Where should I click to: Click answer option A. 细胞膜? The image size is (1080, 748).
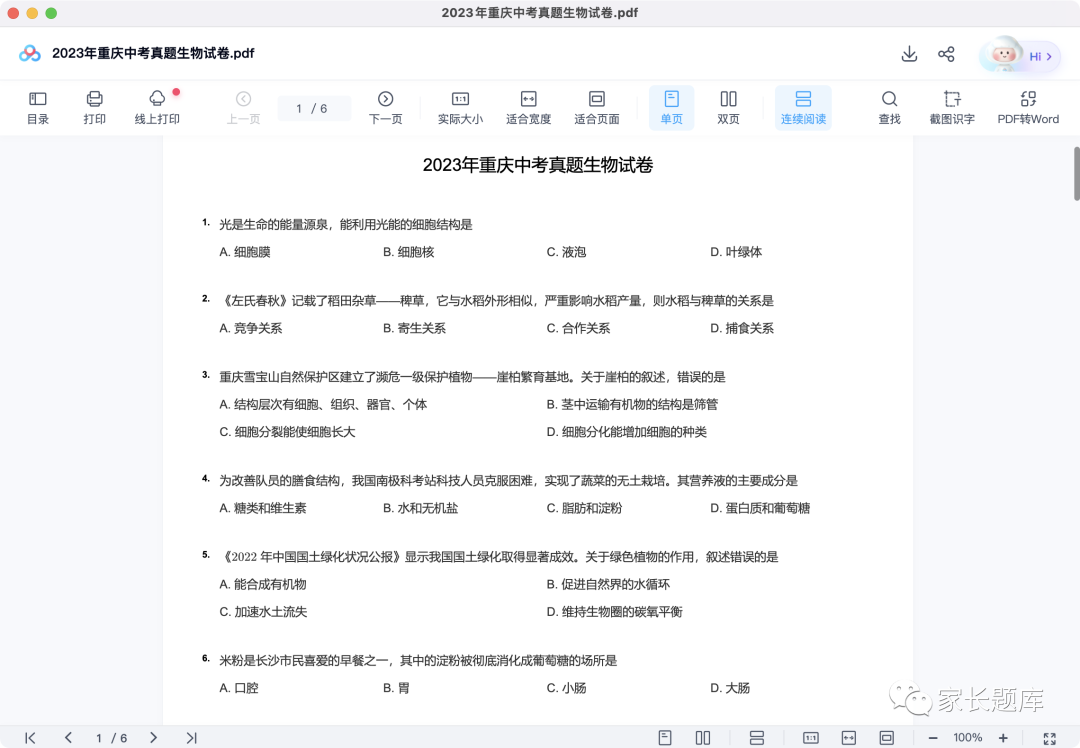[x=245, y=252]
